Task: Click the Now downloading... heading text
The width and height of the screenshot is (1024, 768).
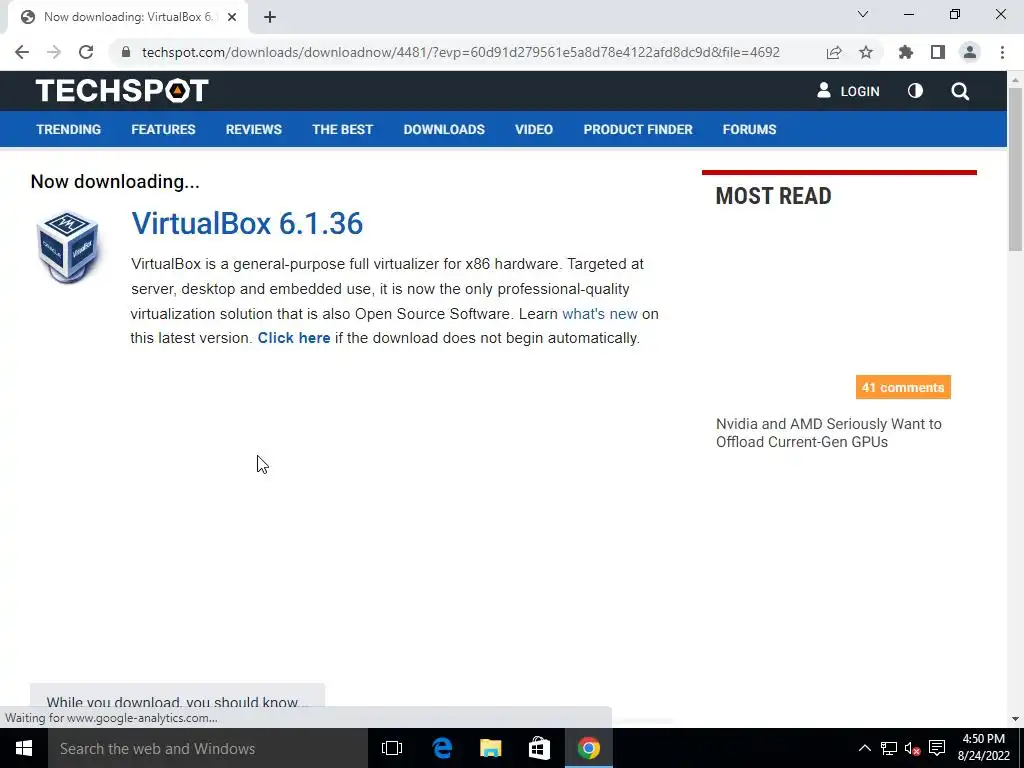Action: tap(115, 182)
